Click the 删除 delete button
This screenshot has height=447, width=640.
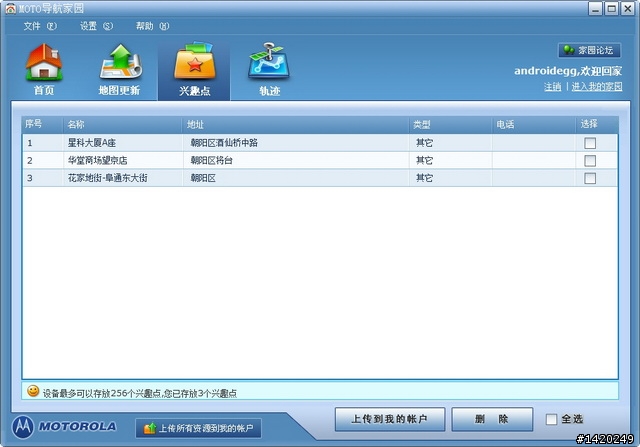(x=492, y=419)
